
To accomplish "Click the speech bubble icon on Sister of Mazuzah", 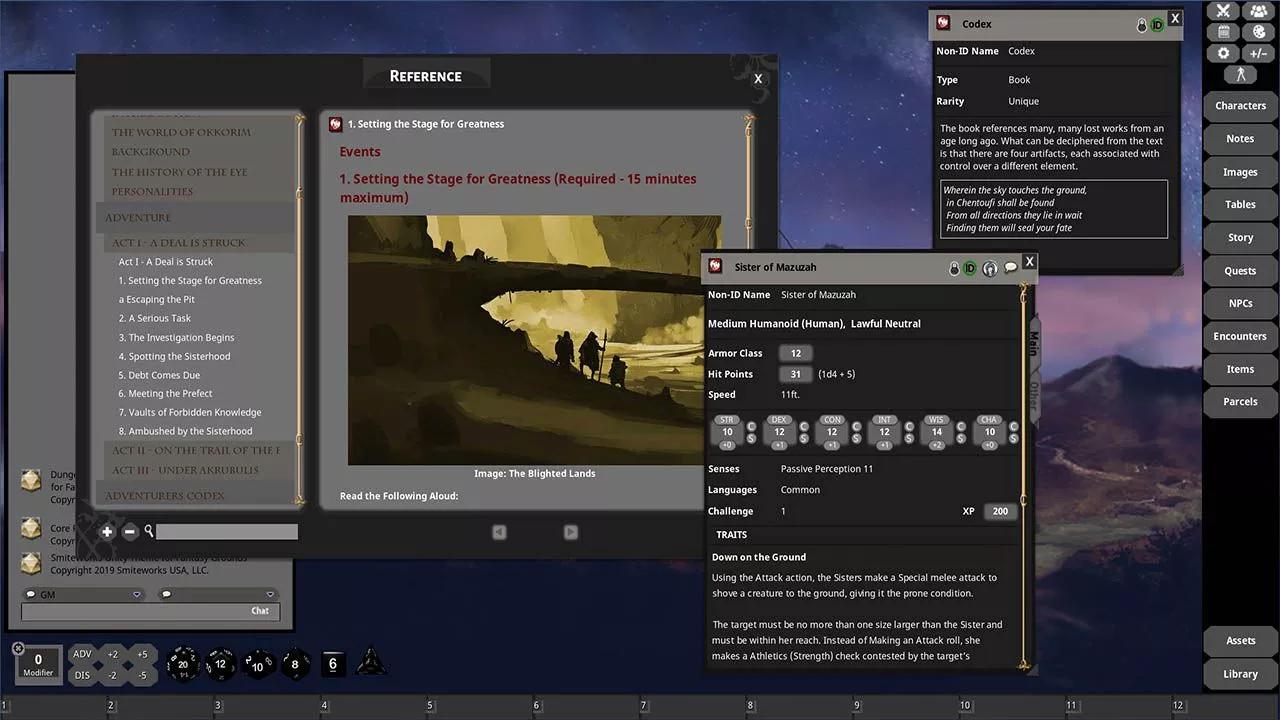I will tap(1010, 268).
